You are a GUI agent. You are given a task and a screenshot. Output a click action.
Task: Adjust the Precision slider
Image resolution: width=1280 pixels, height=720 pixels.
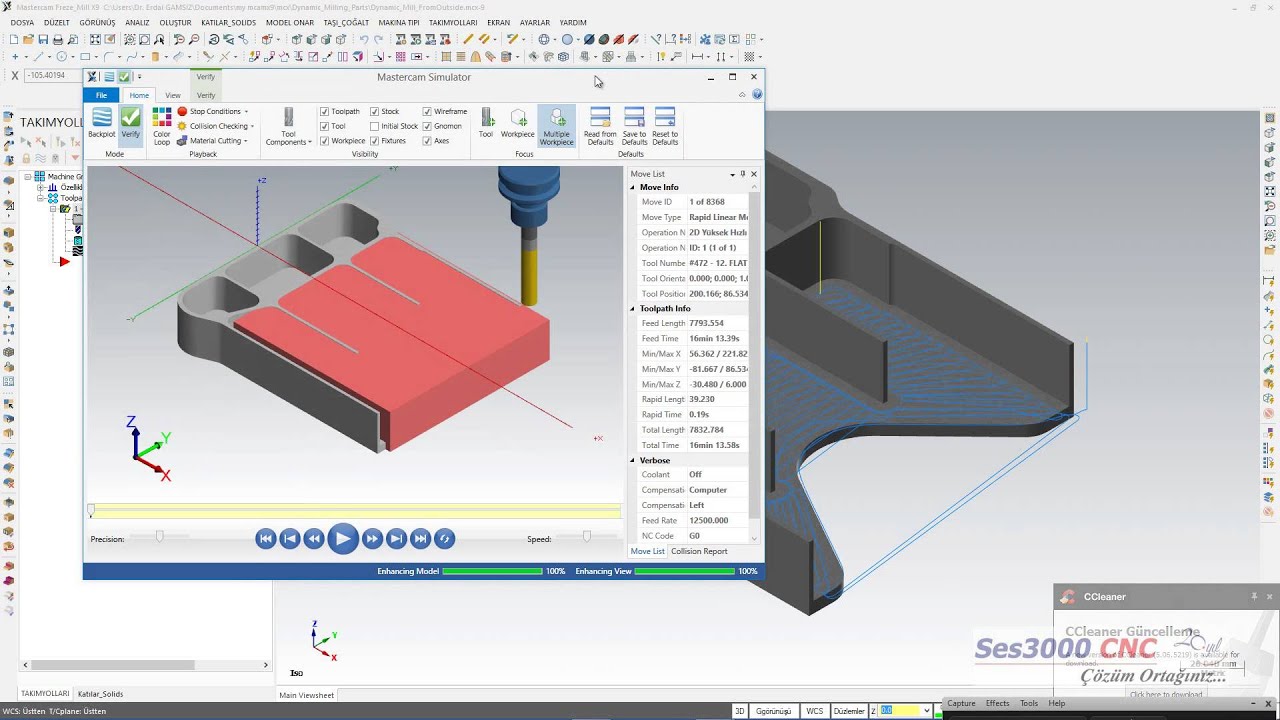[159, 537]
